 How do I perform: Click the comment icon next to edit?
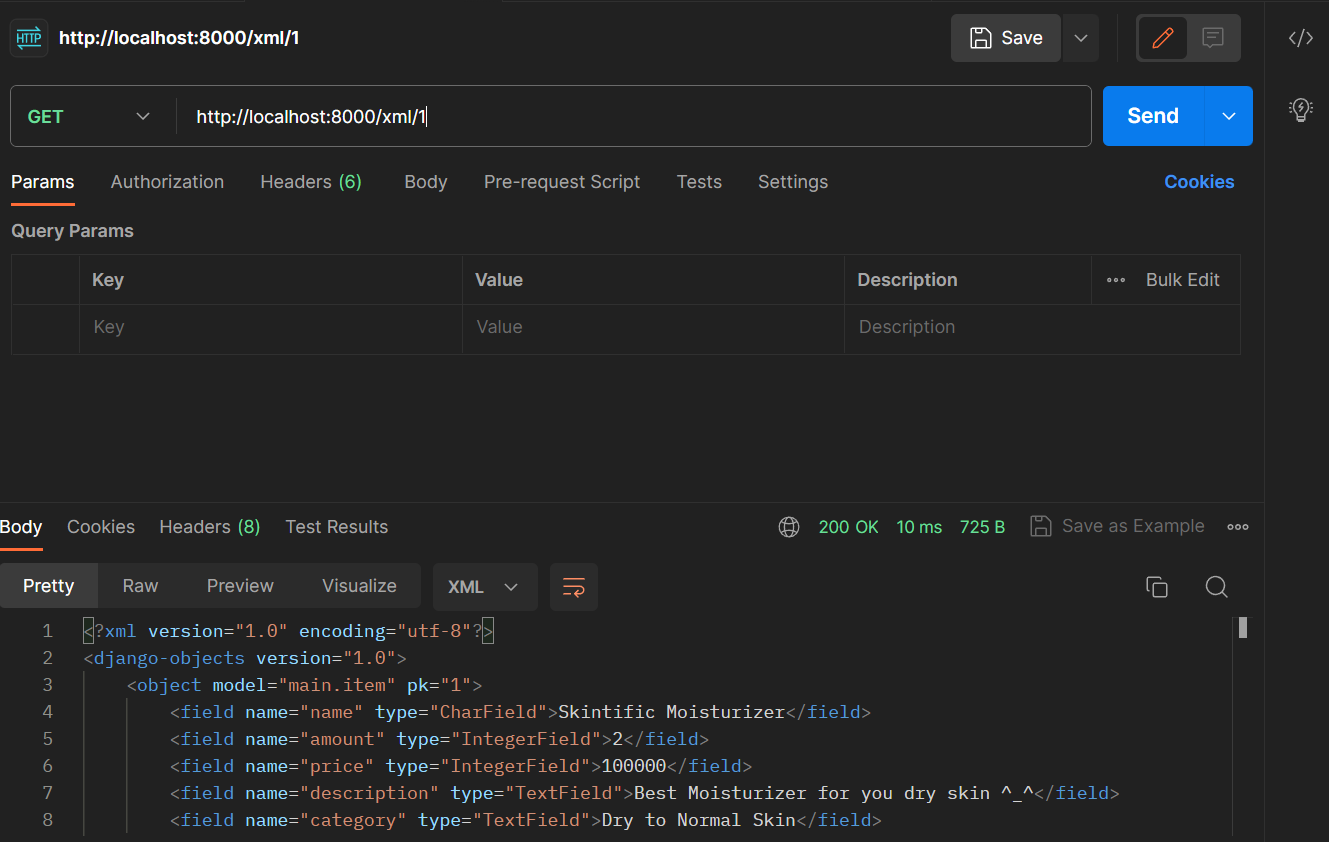pos(1213,37)
